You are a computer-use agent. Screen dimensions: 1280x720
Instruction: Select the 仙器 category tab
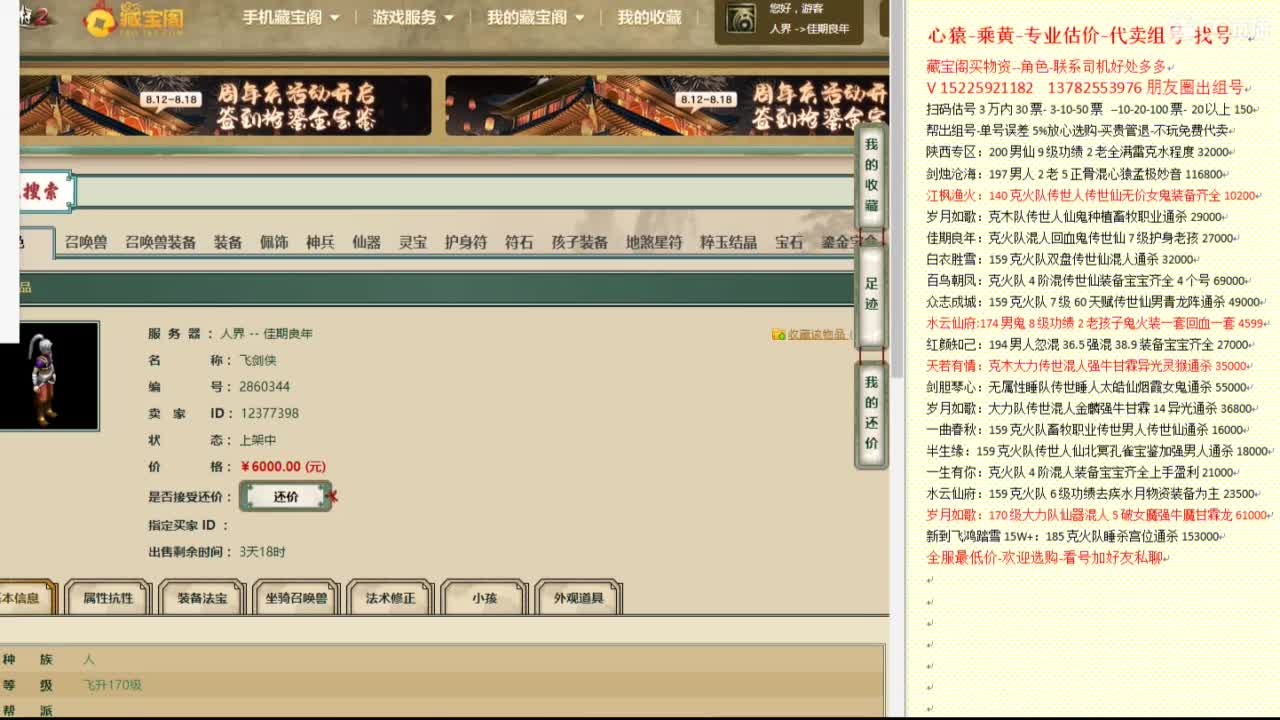coord(366,242)
